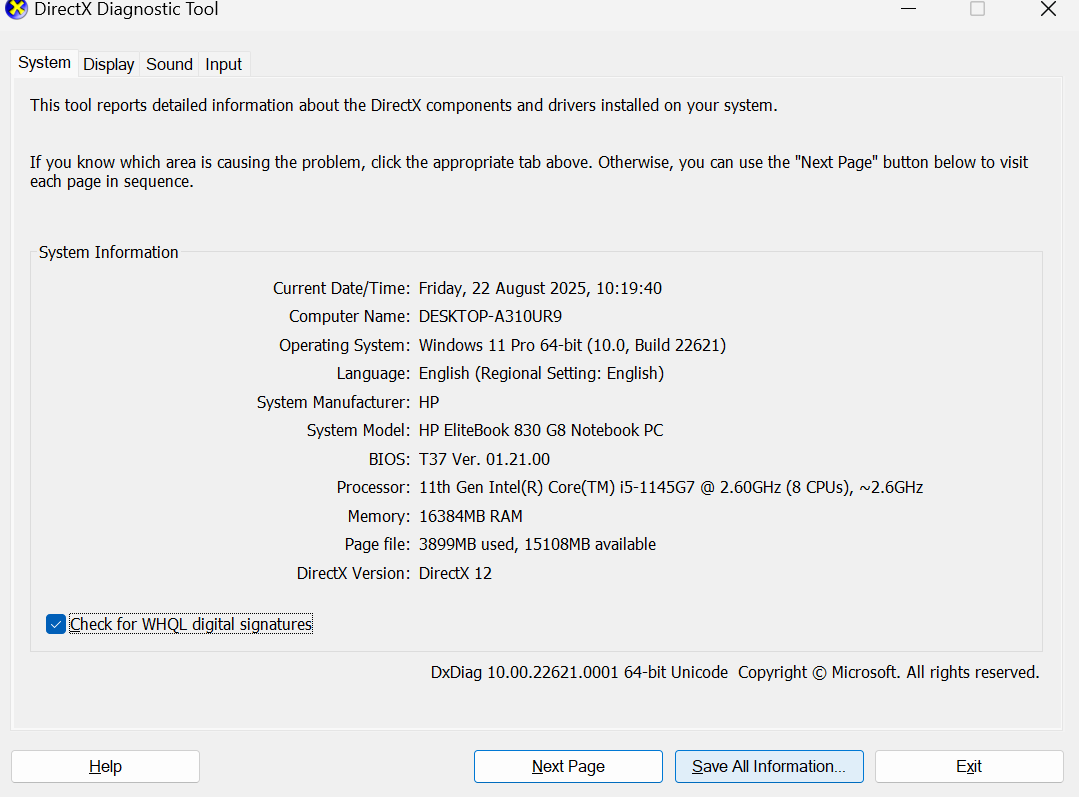Minimize the DirectX Diagnostic Tool window
Image resolution: width=1079 pixels, height=797 pixels.
coord(908,9)
